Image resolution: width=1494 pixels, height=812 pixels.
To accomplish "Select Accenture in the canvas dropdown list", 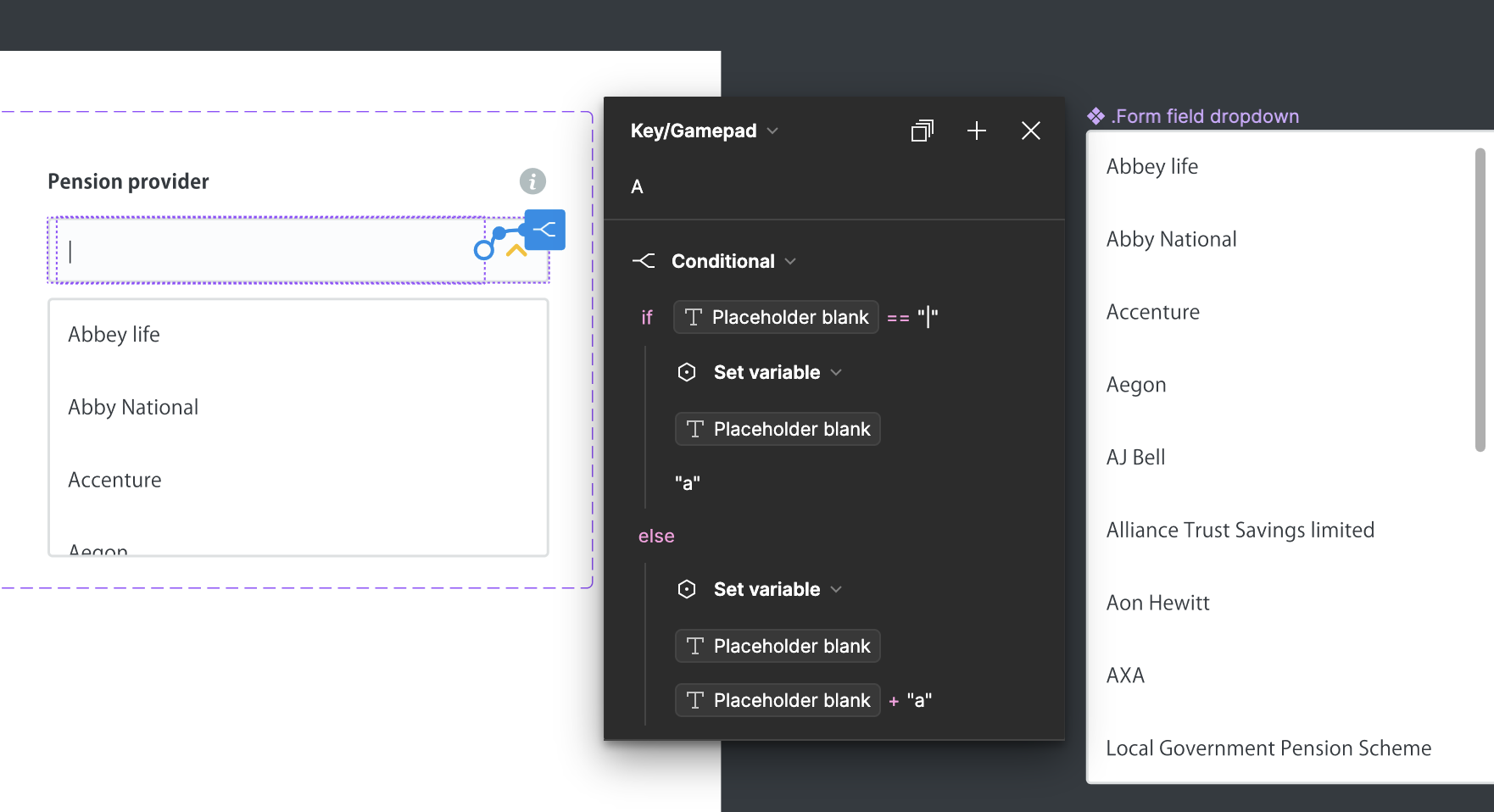I will (114, 480).
